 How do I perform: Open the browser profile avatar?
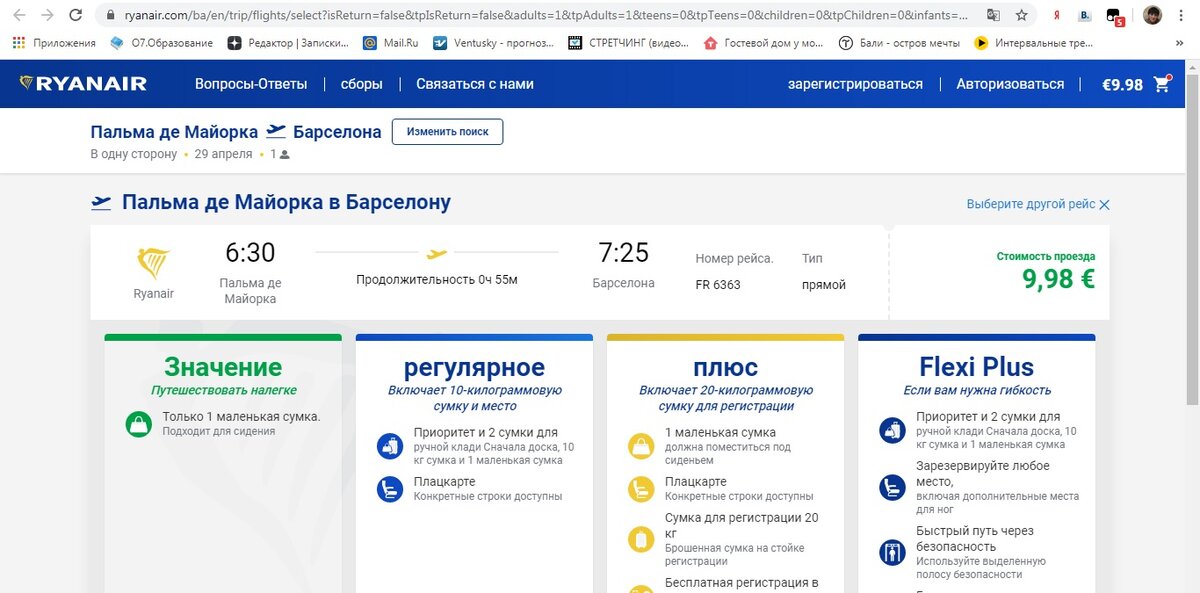coord(1152,15)
